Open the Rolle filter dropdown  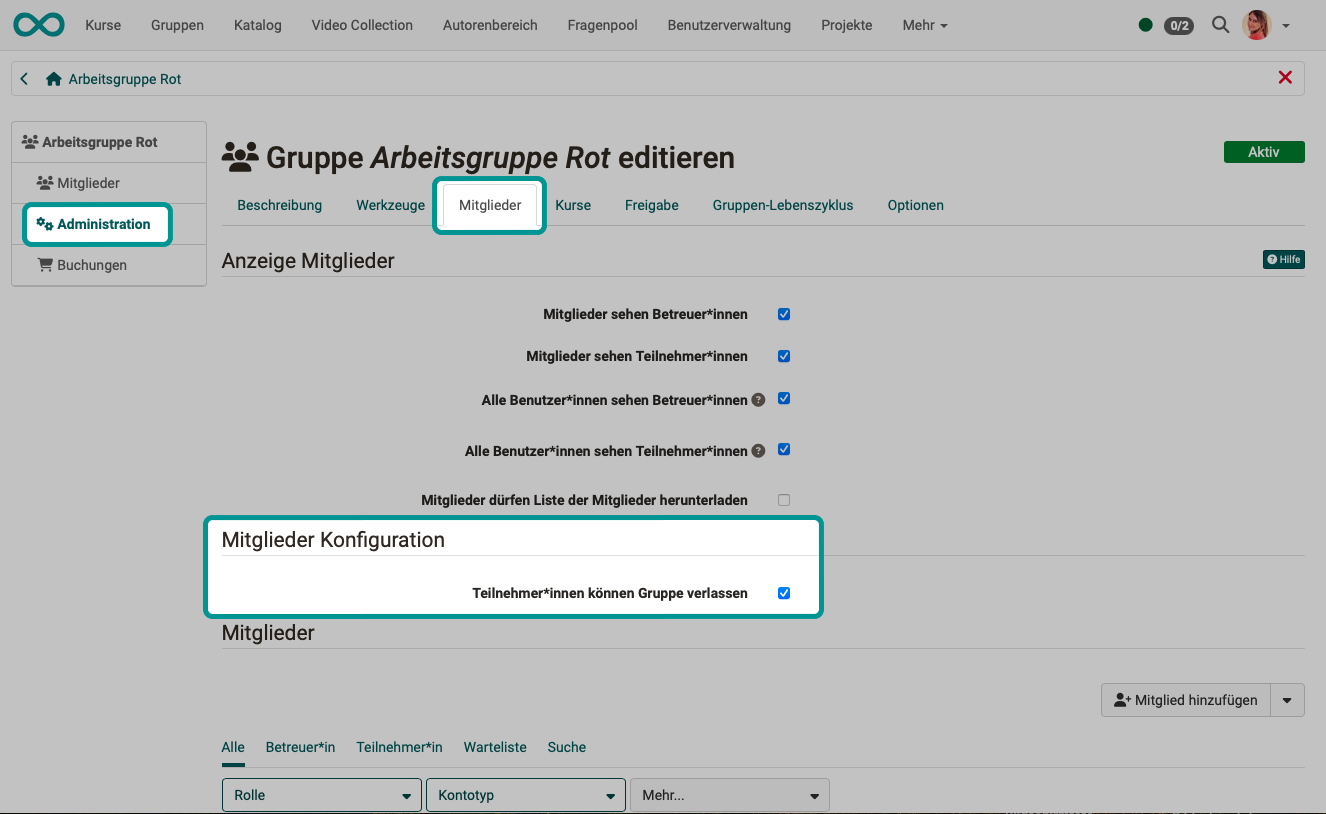point(321,795)
